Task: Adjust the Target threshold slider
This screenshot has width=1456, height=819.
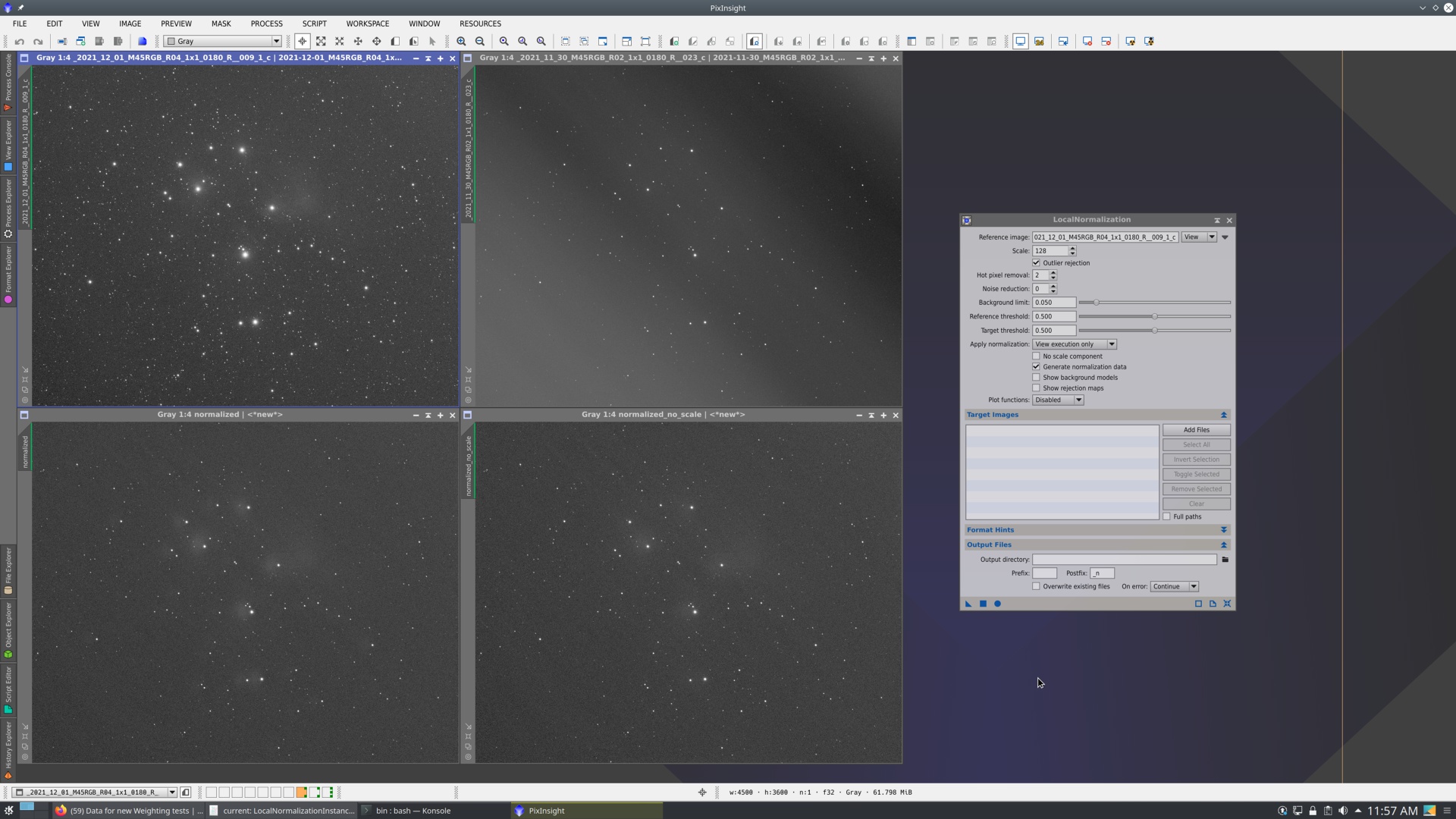Action: [x=1154, y=331]
